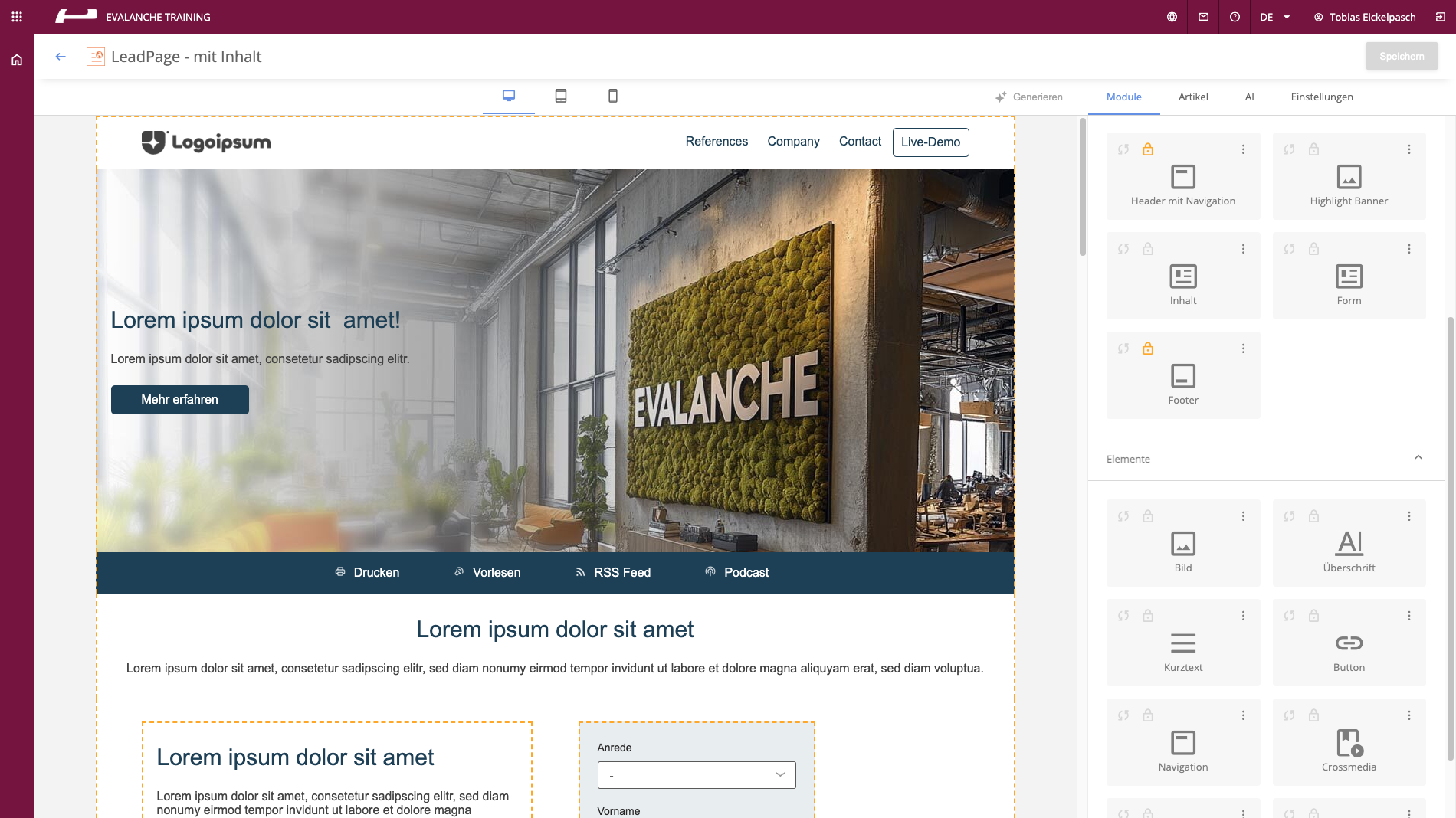Viewport: 1456px width, 818px height.
Task: Switch to the Einstellungen tab
Action: (x=1322, y=97)
